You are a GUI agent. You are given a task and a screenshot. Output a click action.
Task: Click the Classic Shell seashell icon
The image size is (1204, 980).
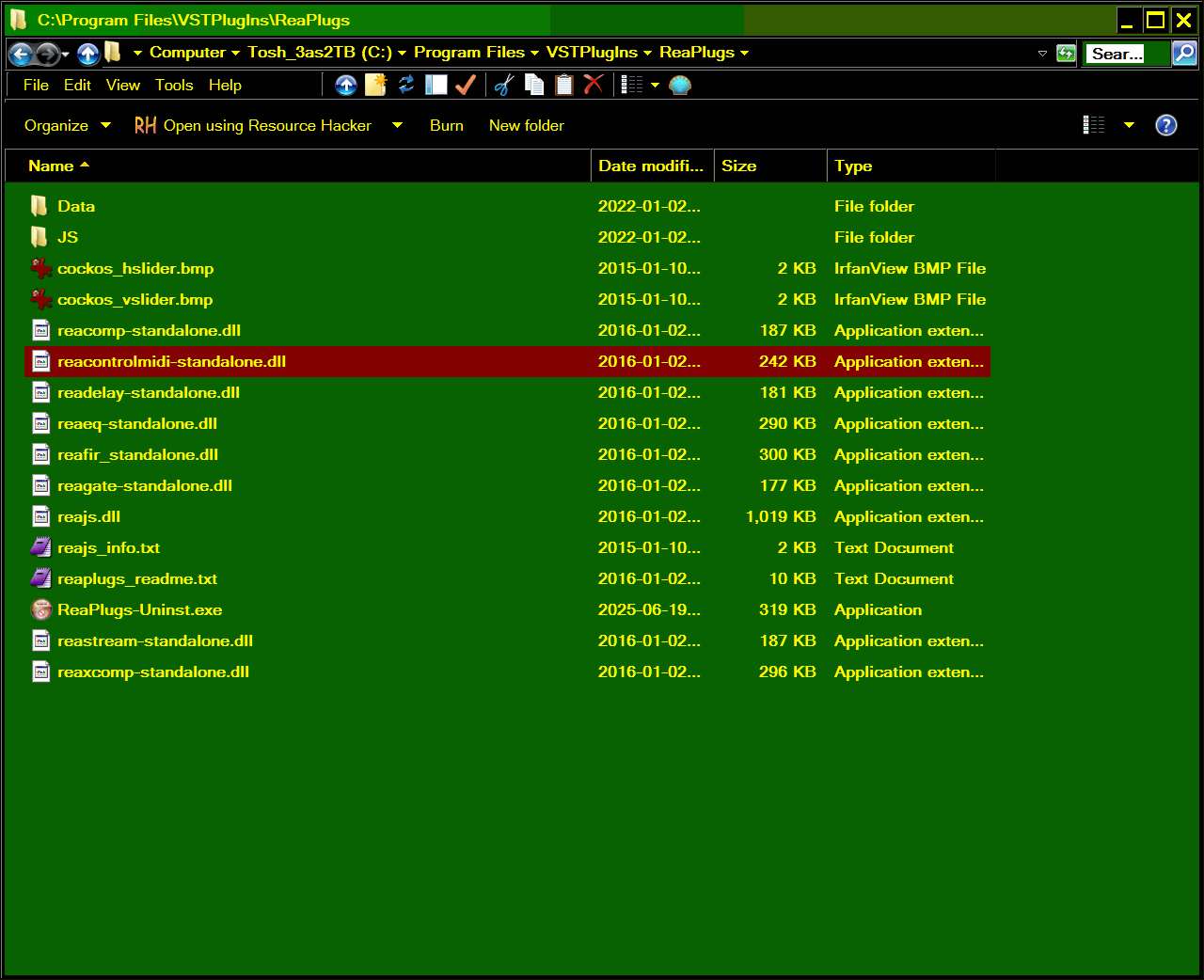[x=680, y=86]
